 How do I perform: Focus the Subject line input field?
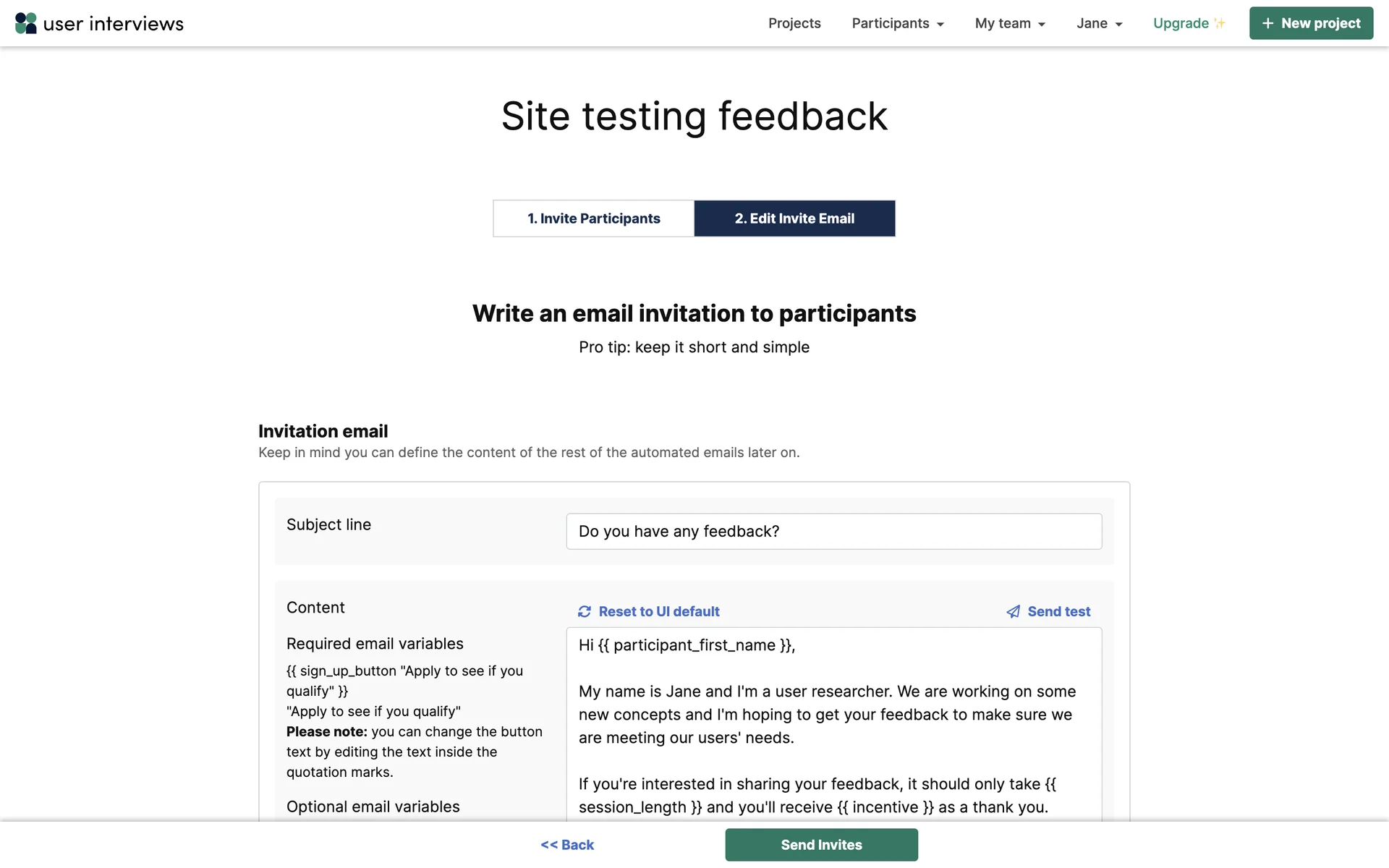pyautogui.click(x=833, y=532)
